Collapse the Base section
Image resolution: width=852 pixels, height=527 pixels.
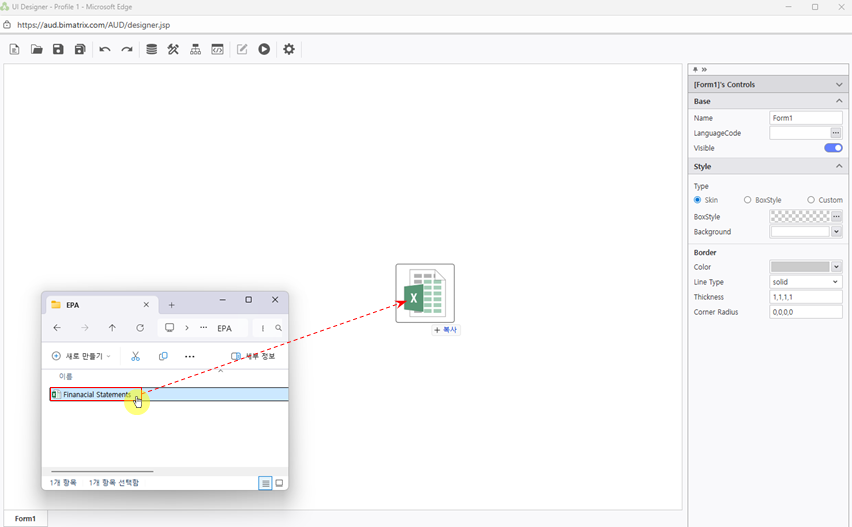click(x=839, y=101)
